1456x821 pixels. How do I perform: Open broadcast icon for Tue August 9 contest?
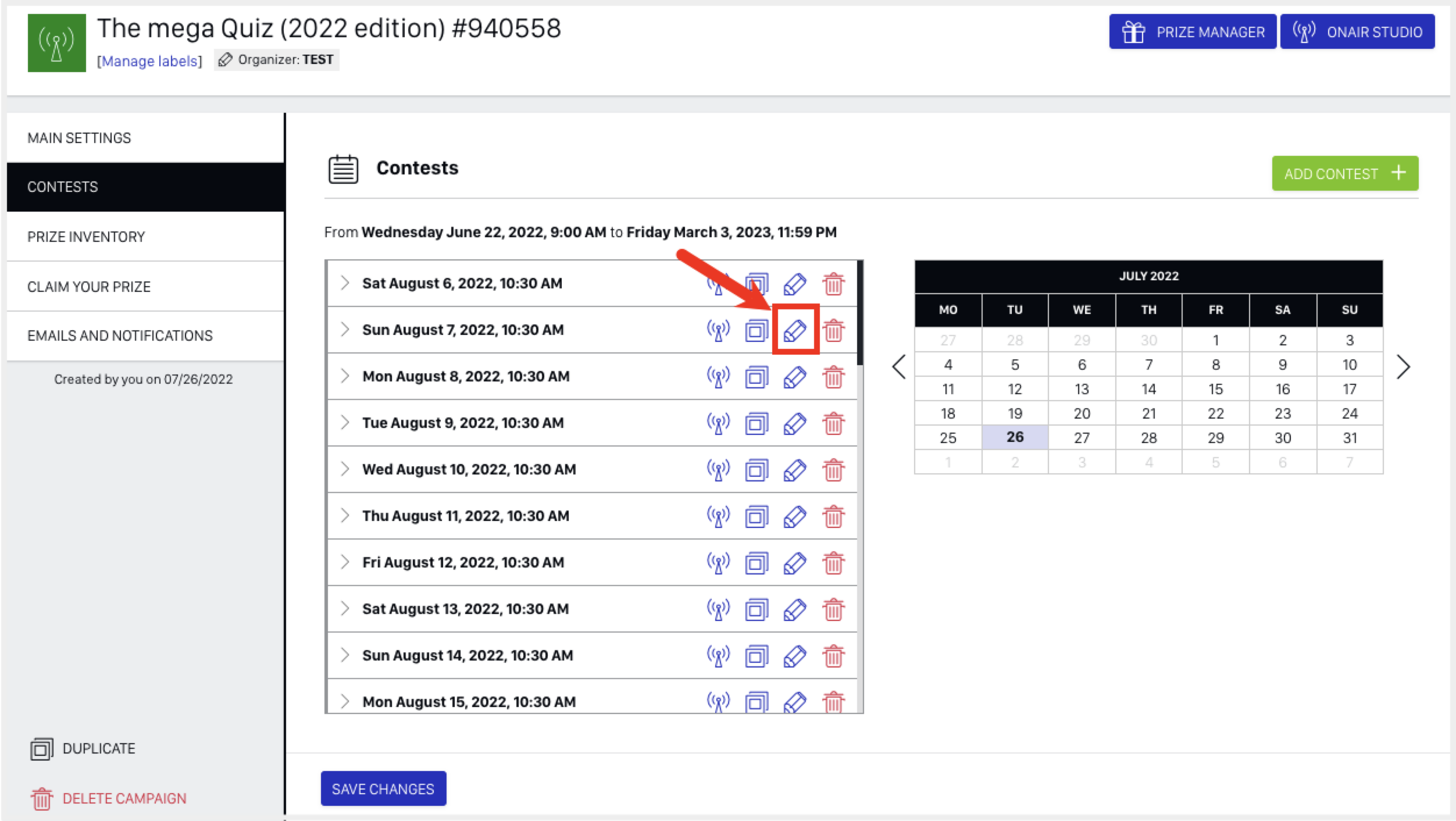[718, 424]
